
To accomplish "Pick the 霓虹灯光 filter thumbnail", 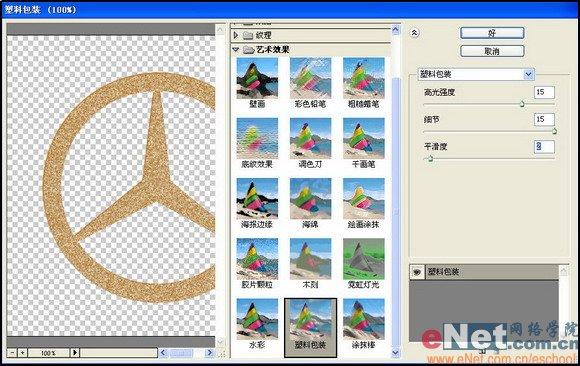I will 364,259.
